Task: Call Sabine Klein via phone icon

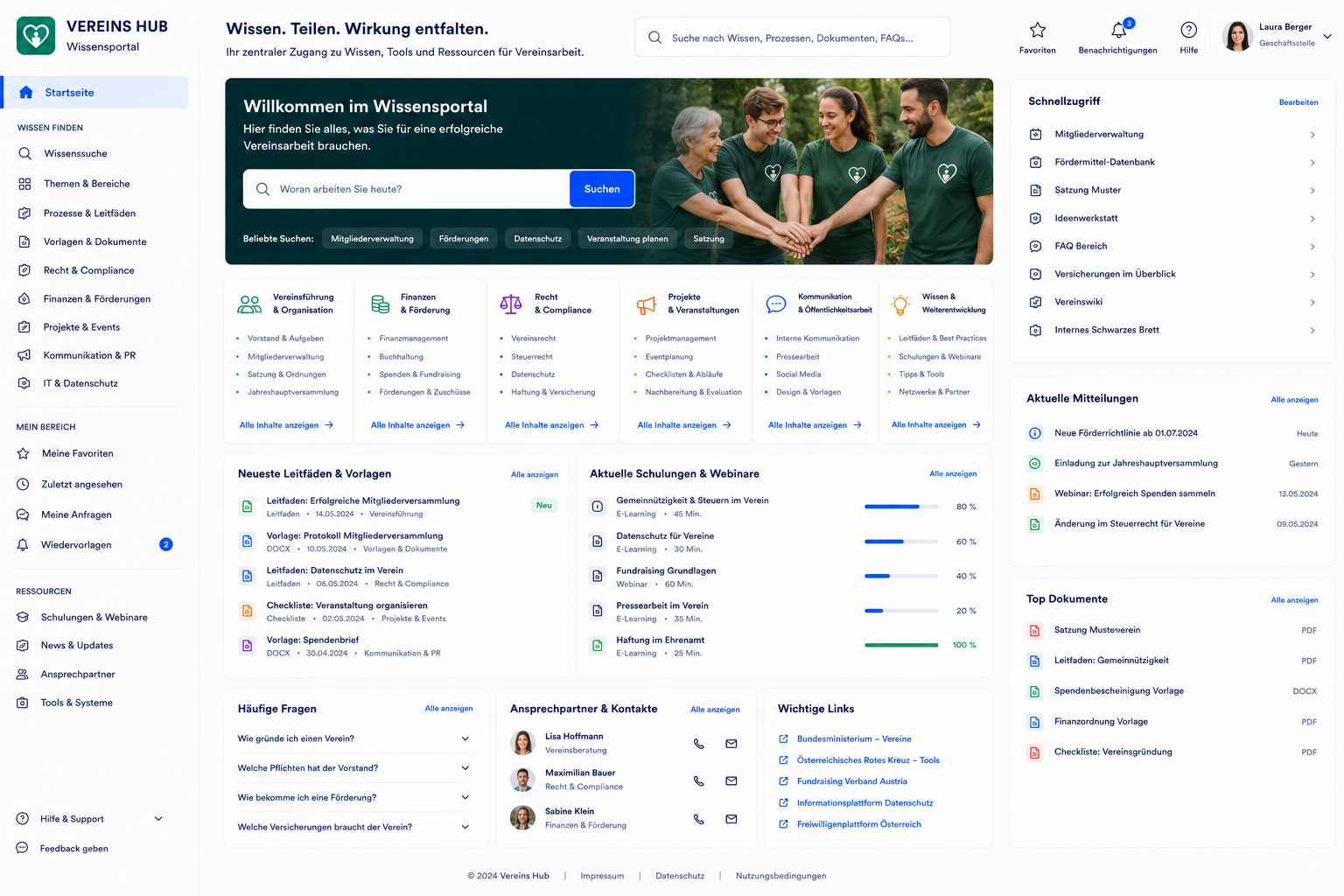Action: (x=698, y=819)
